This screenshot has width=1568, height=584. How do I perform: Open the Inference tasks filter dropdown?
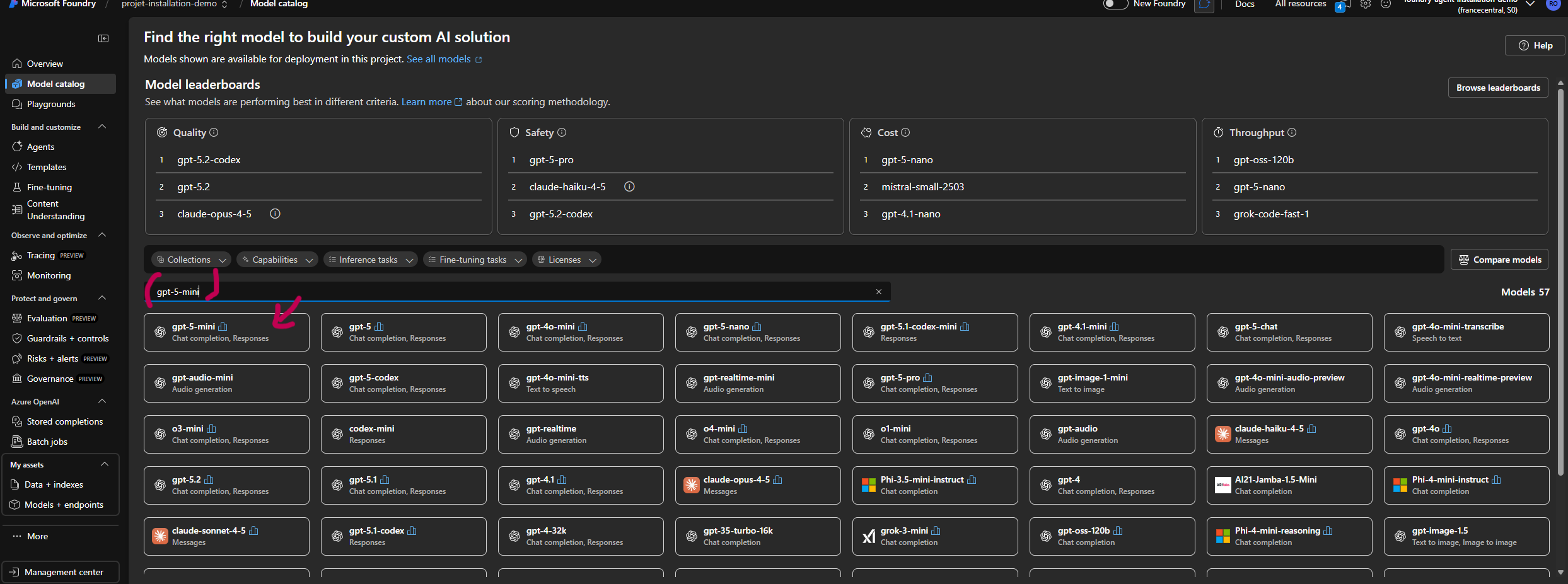(x=370, y=260)
